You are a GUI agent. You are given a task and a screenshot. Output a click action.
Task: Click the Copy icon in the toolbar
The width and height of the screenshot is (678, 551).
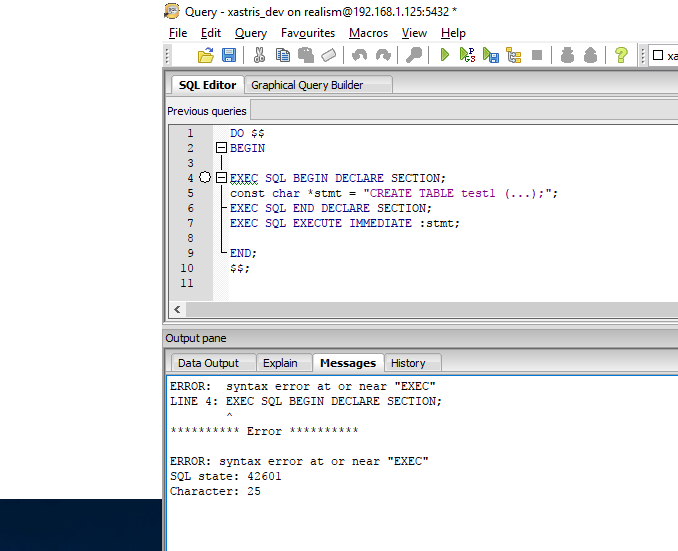(x=282, y=56)
